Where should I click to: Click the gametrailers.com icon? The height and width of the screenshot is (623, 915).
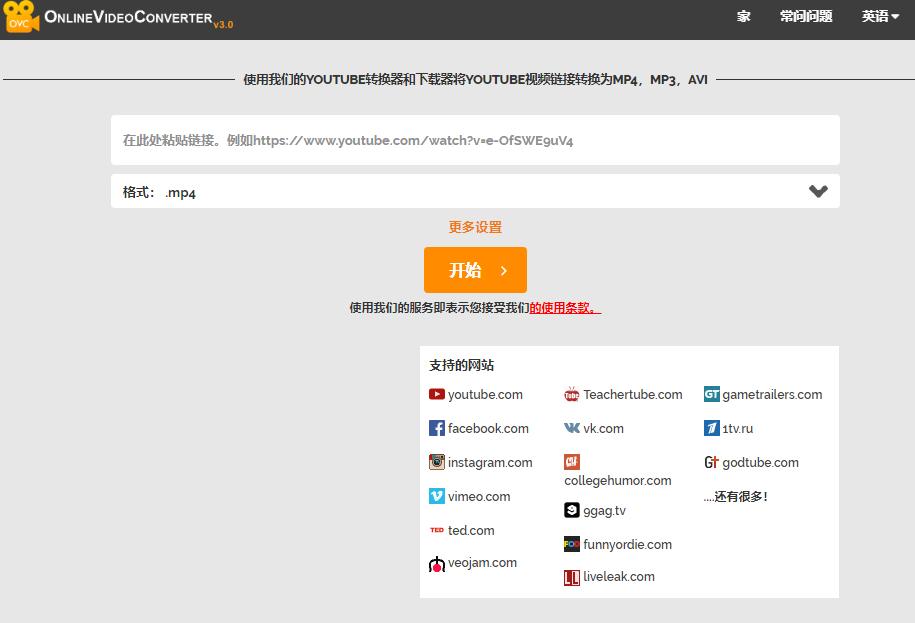click(x=710, y=394)
